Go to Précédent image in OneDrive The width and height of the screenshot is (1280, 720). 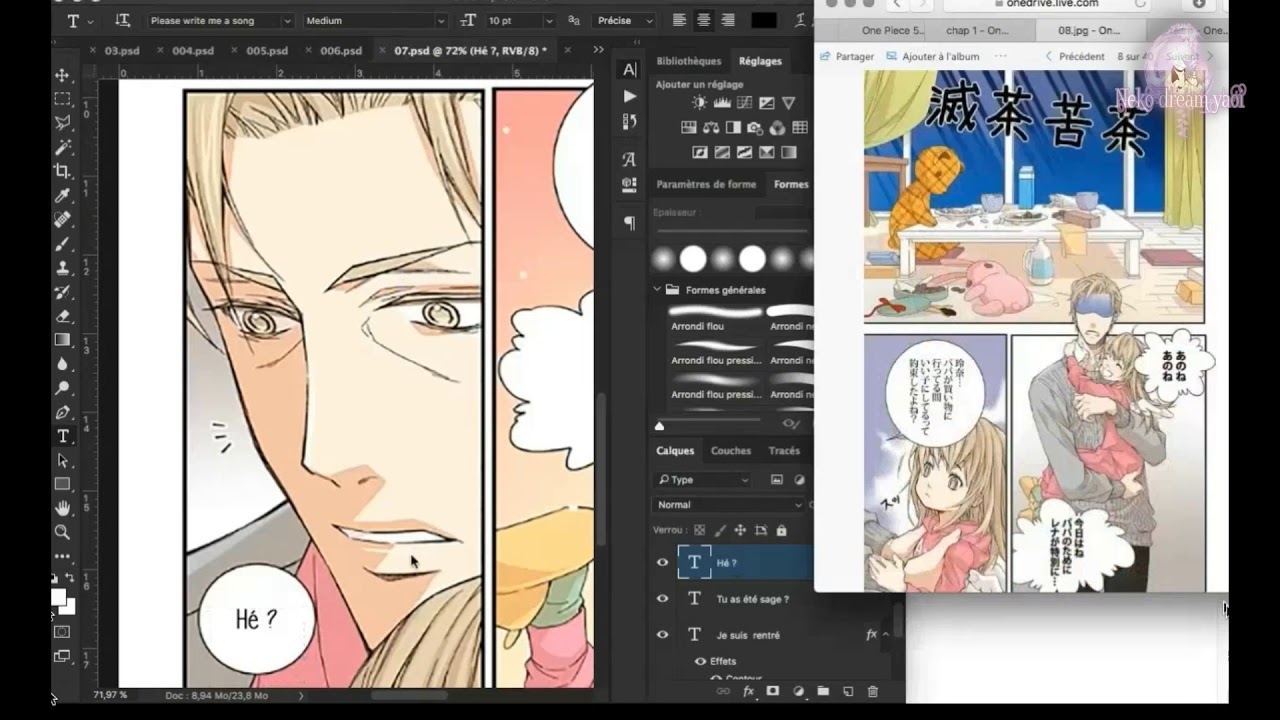(x=1075, y=57)
